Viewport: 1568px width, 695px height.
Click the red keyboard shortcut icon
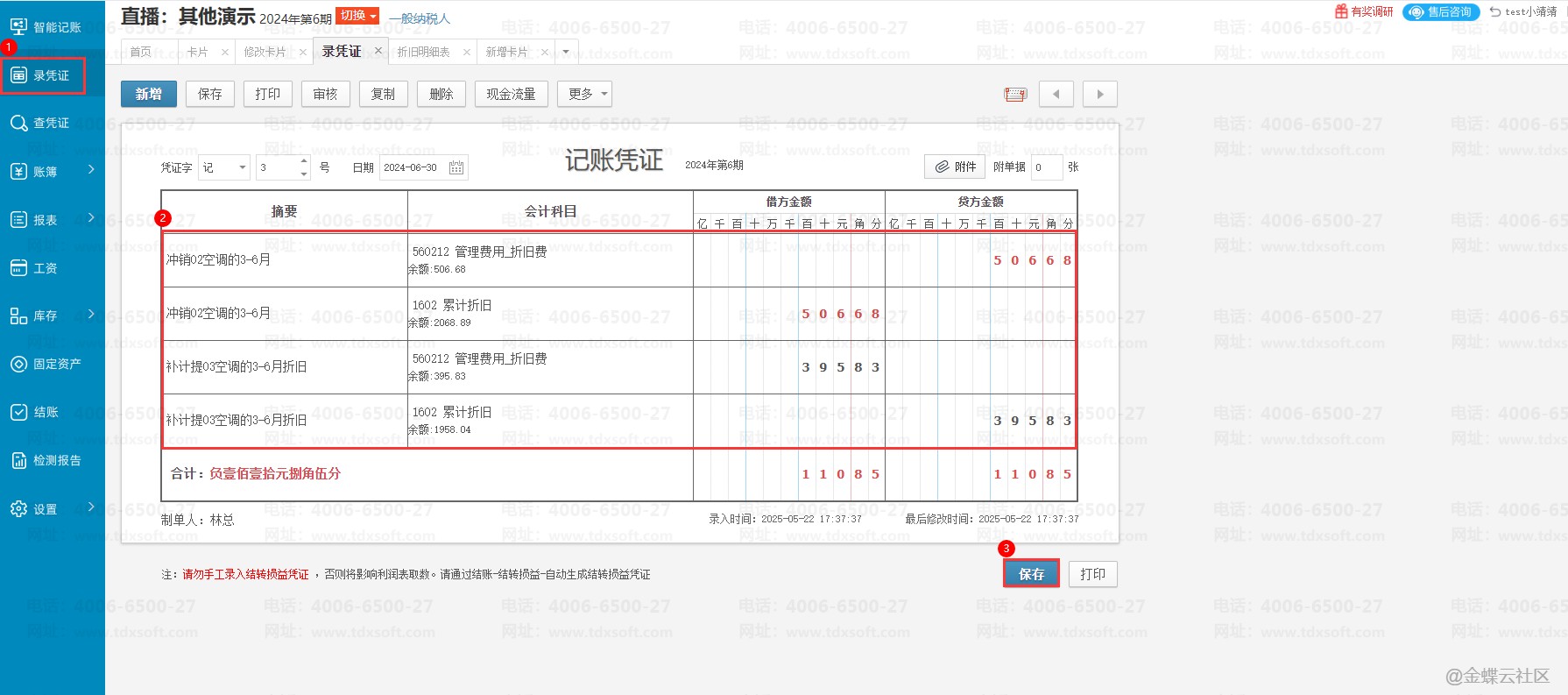(1015, 94)
